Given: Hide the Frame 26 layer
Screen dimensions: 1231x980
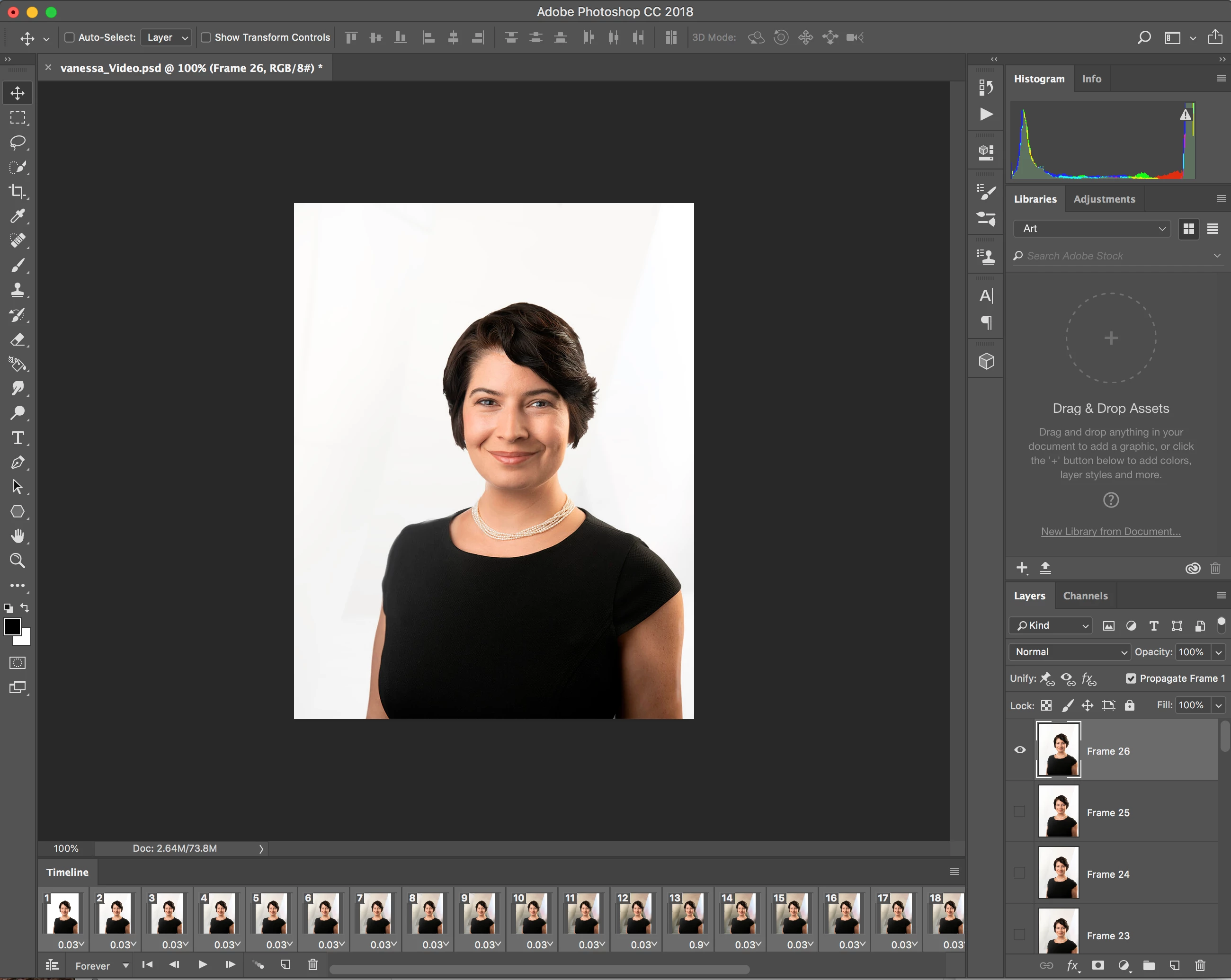Looking at the screenshot, I should click(1020, 750).
